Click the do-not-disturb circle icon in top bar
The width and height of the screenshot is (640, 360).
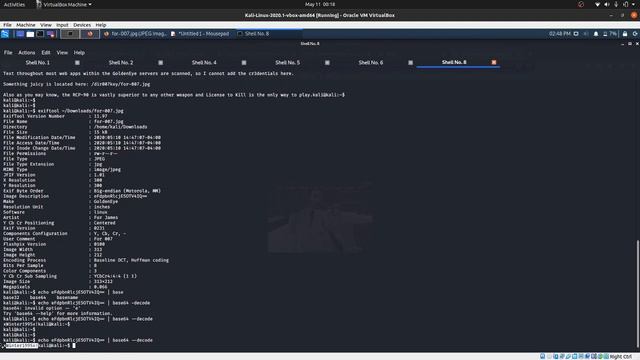(581, 4)
